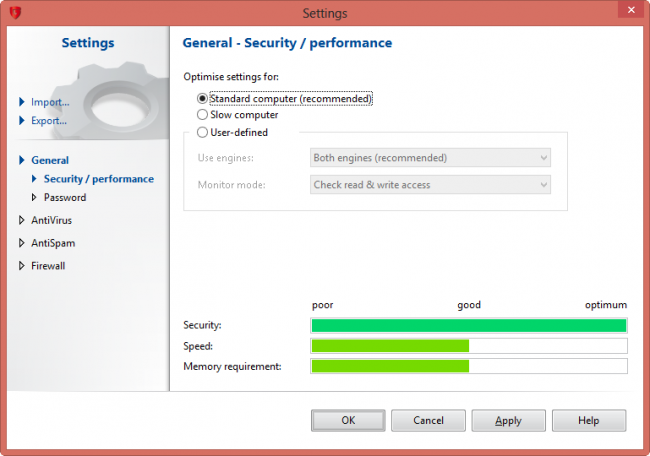Click the Memory requirement level bar
Viewport: 650px width, 456px height.
(x=469, y=366)
